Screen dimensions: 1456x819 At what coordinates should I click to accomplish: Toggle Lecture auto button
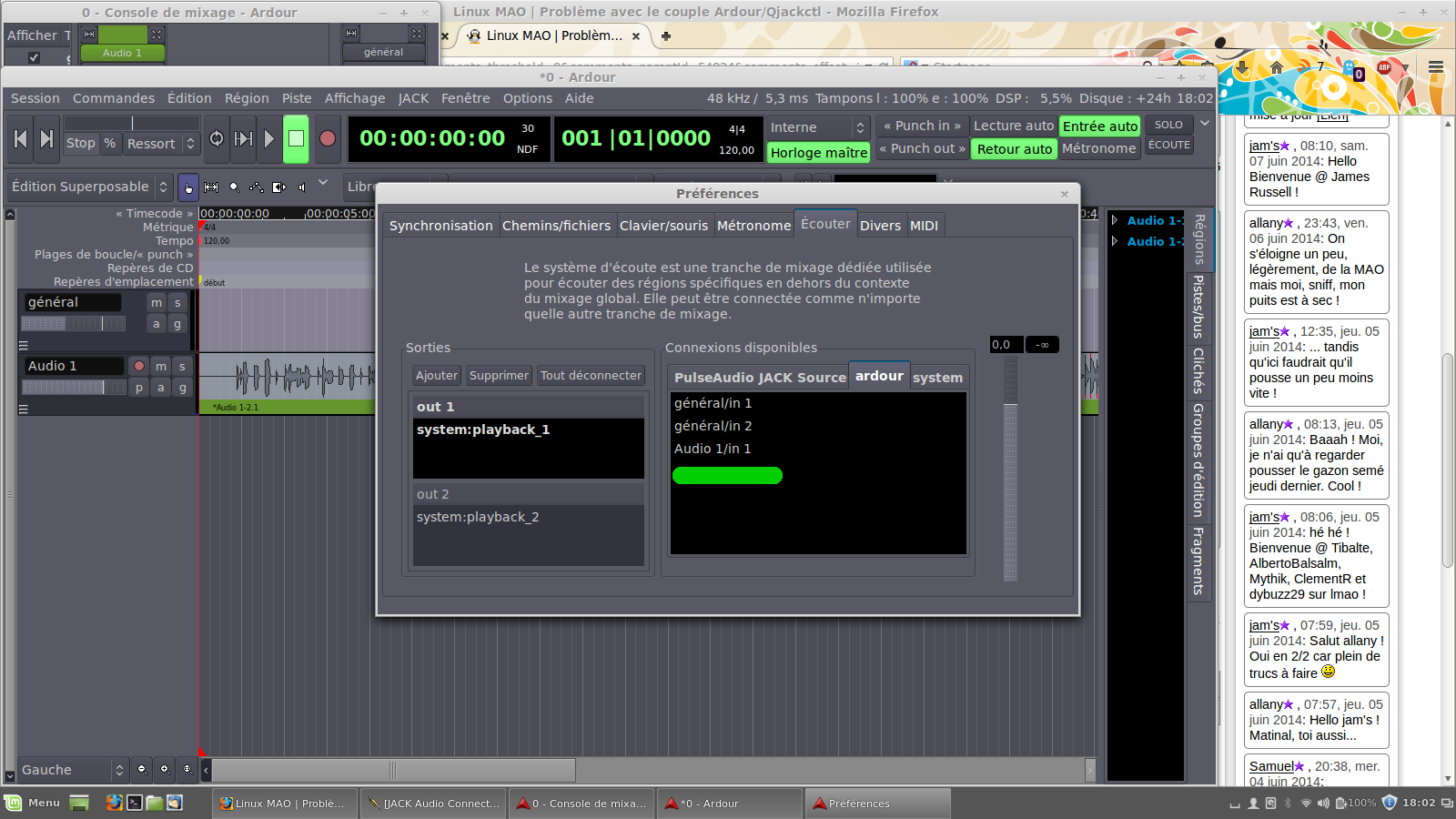(1014, 126)
